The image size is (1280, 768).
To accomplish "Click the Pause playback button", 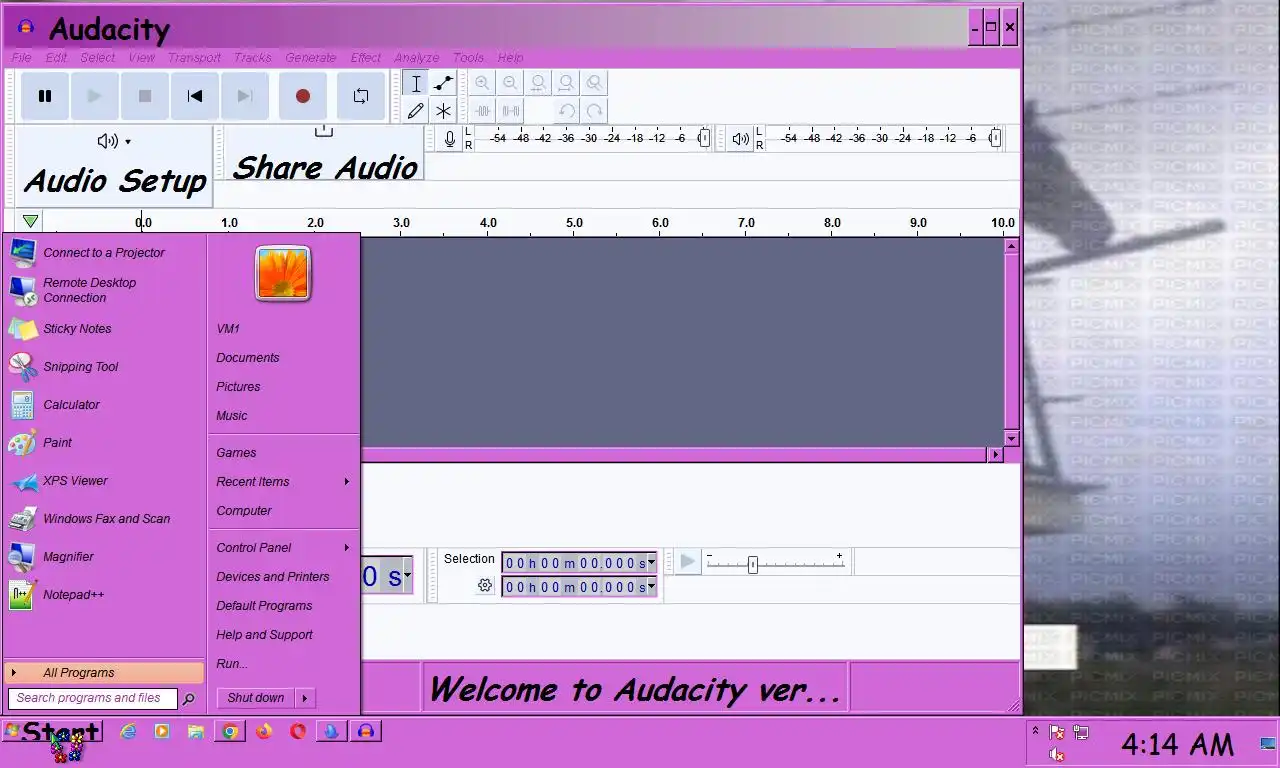I will 45,96.
